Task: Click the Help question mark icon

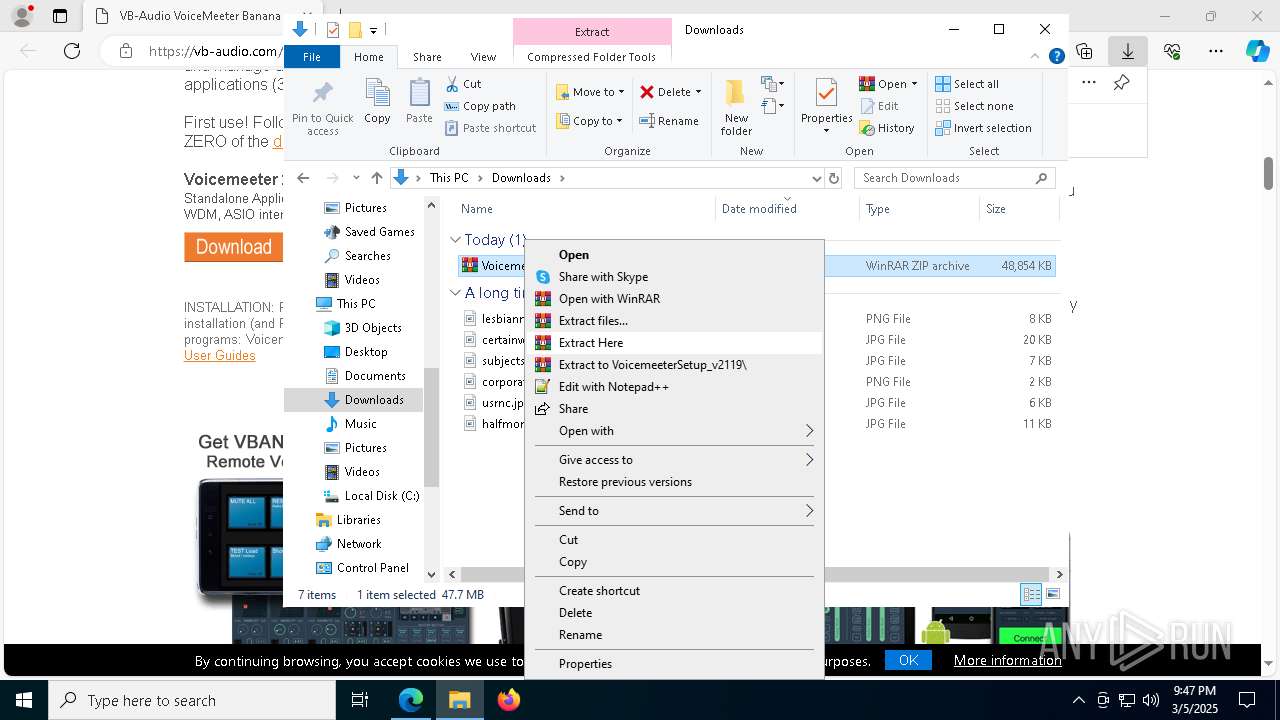Action: [x=1056, y=57]
